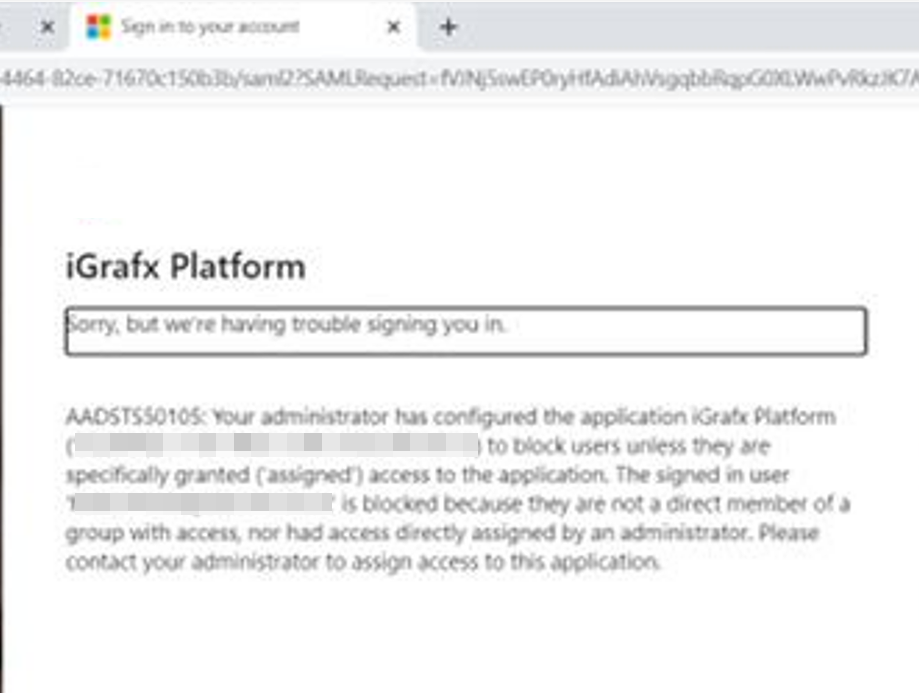Close the "Sign in to your account" tab
The image size is (919, 693).
pyautogui.click(x=394, y=27)
